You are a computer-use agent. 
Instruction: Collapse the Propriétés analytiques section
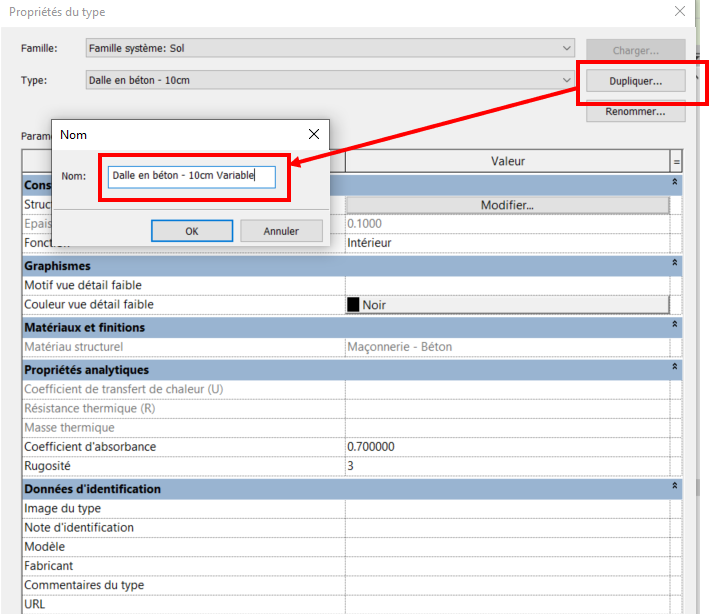pos(675,369)
